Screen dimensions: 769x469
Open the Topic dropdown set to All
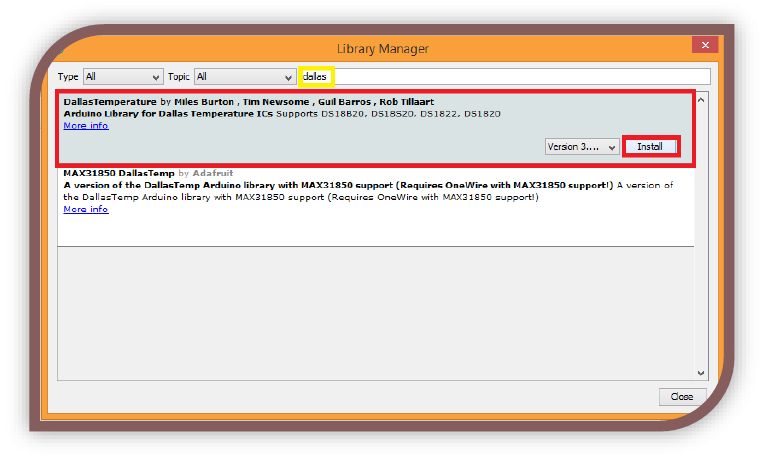tap(245, 77)
